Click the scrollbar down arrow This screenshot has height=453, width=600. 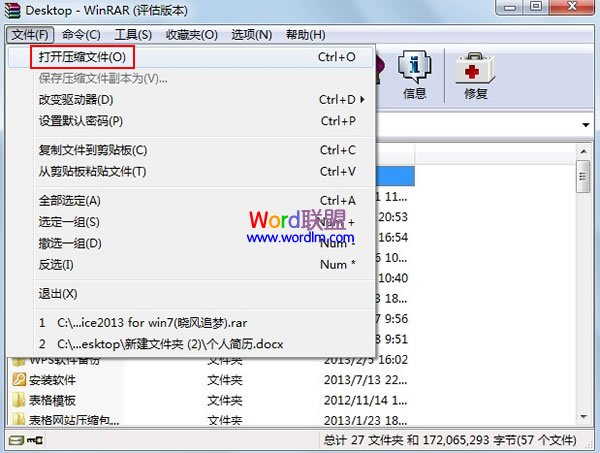(x=584, y=417)
